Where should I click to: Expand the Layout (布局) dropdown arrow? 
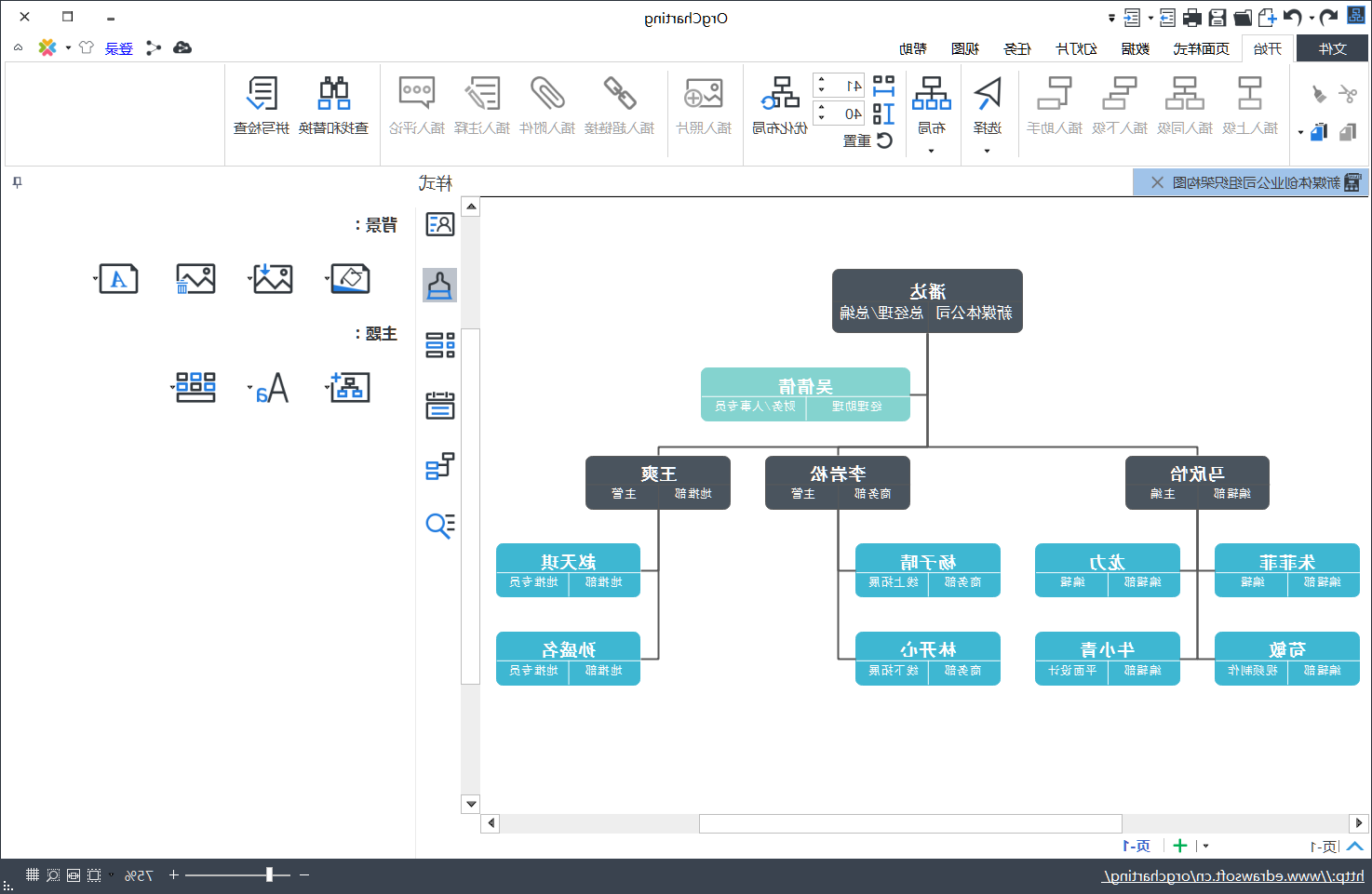click(931, 151)
